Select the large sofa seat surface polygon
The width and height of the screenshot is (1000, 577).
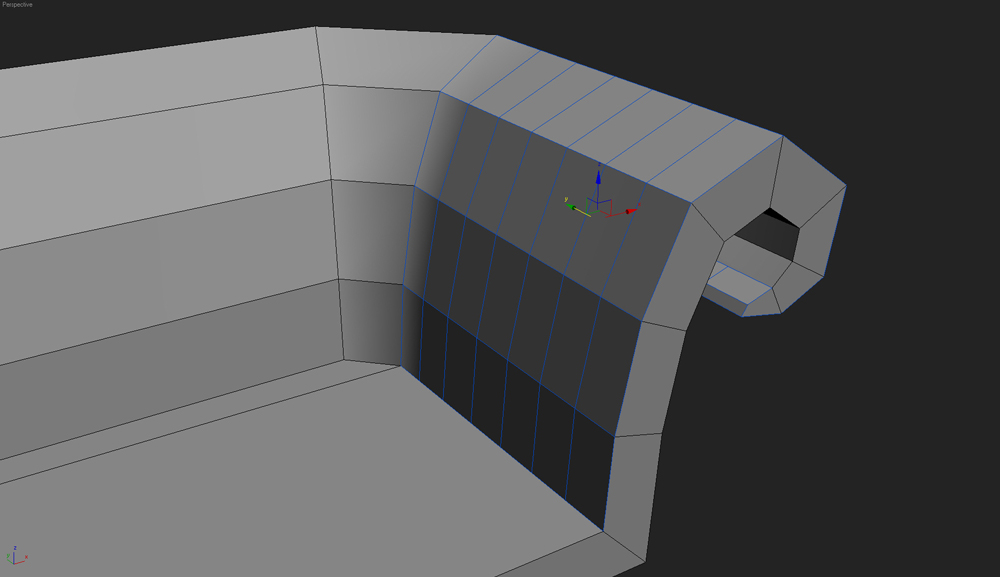(300, 480)
